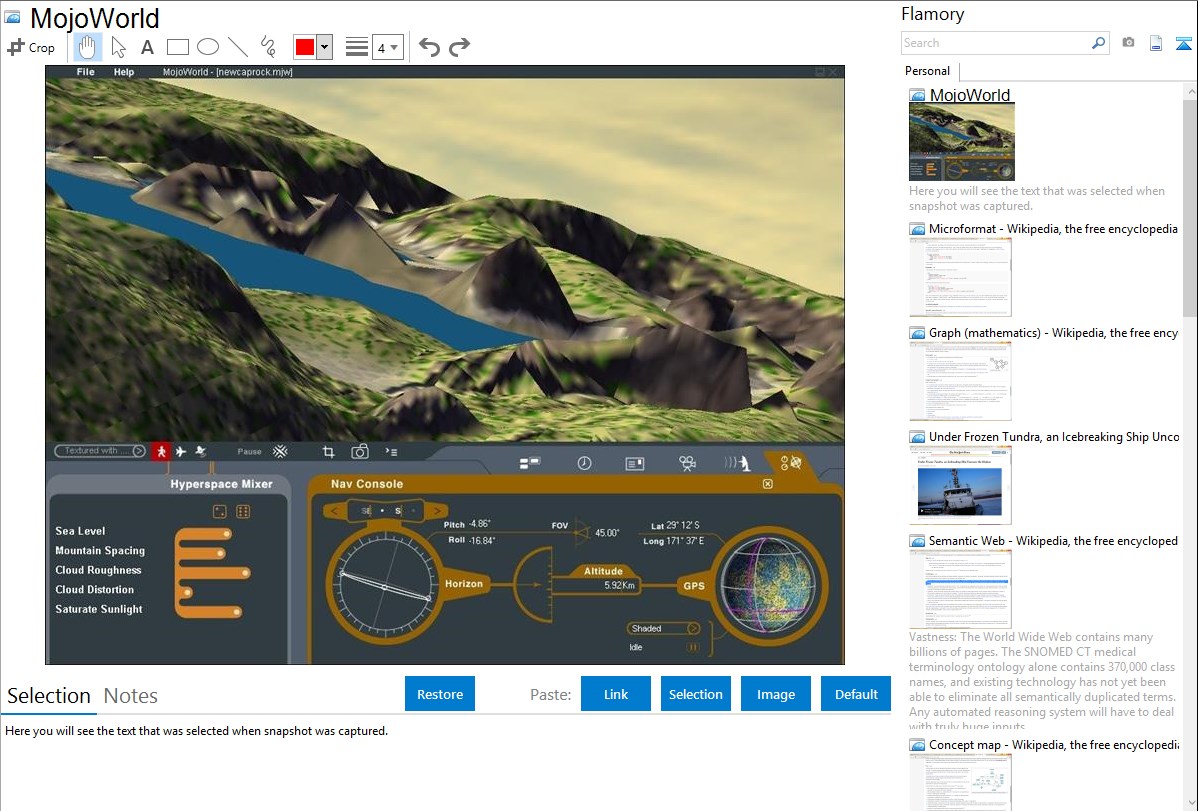Click the page document icon in Flamory
The image size is (1198, 811).
click(x=1156, y=43)
